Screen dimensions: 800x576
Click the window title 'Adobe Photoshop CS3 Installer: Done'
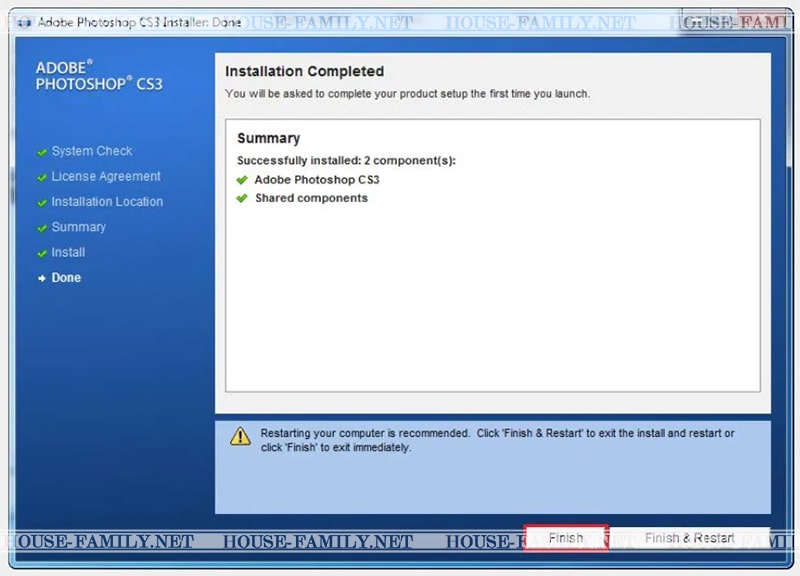[139, 22]
